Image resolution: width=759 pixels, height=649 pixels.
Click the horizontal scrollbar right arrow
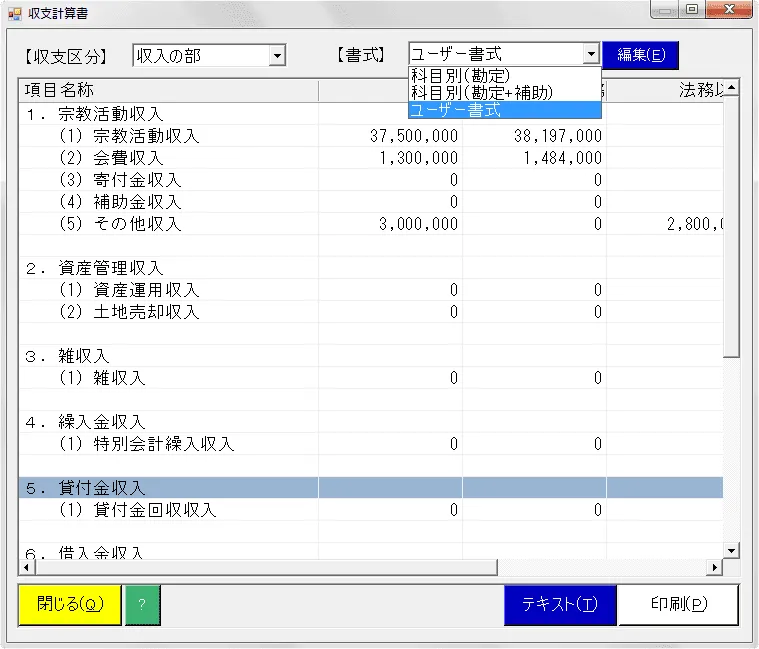tap(715, 567)
